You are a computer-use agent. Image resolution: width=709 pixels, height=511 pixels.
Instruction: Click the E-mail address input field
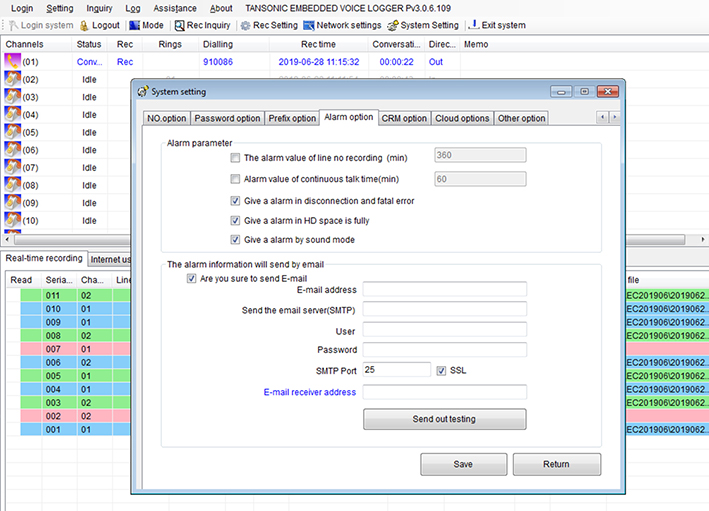point(444,289)
